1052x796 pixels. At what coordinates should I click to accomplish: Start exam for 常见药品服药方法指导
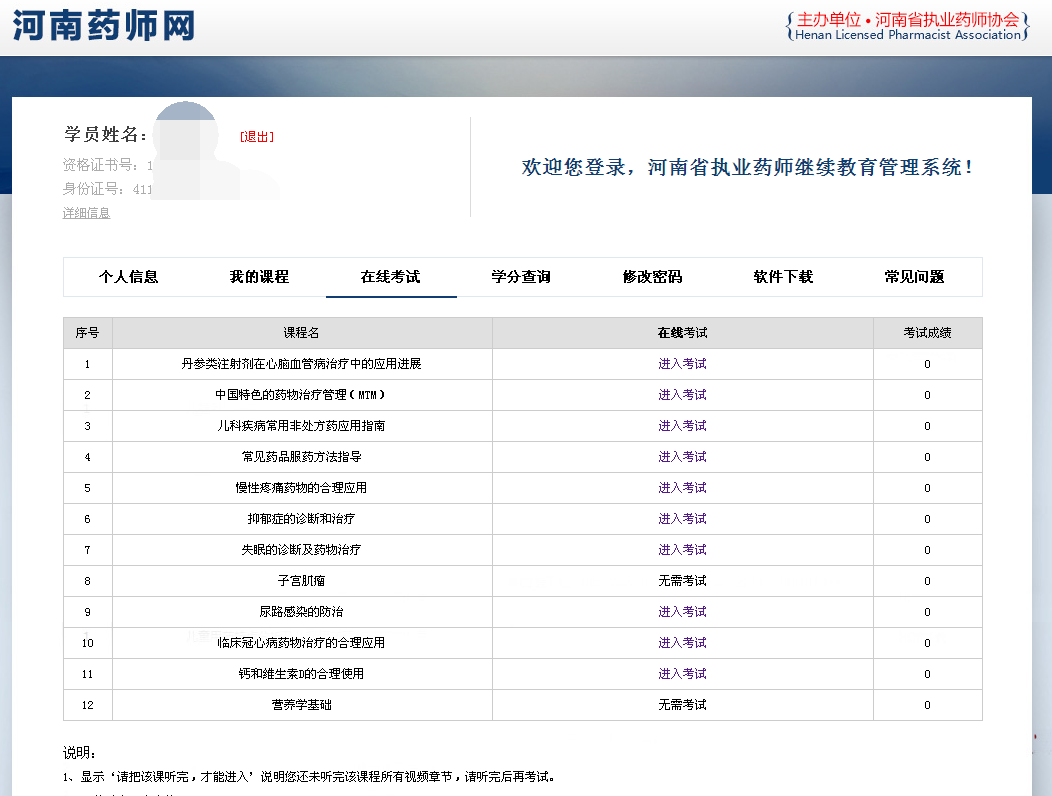click(x=682, y=457)
